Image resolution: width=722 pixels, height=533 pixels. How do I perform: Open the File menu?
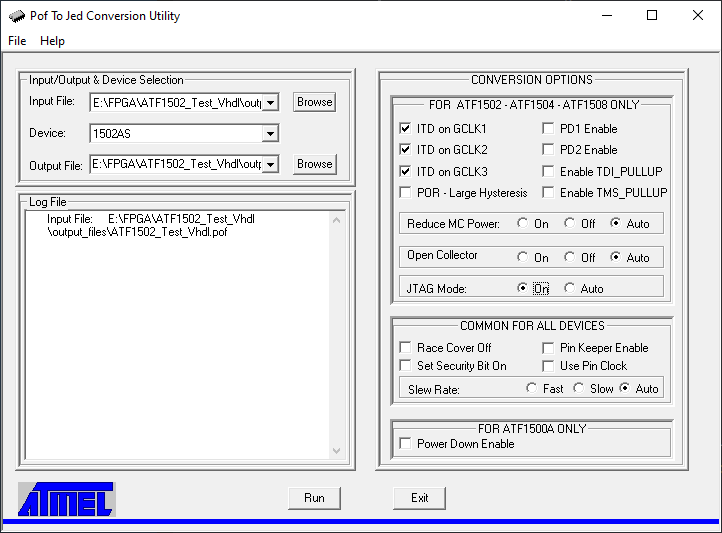click(17, 41)
